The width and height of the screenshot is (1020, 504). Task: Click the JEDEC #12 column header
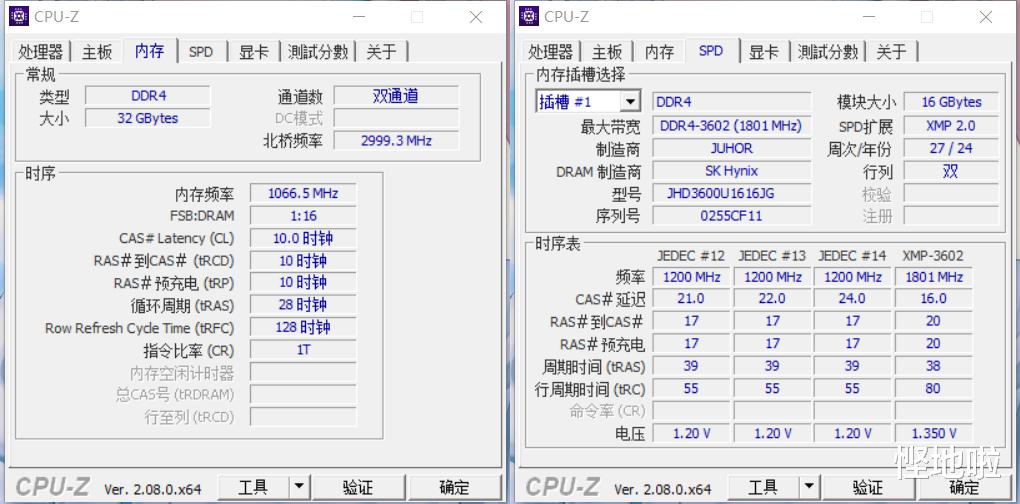[x=691, y=256]
